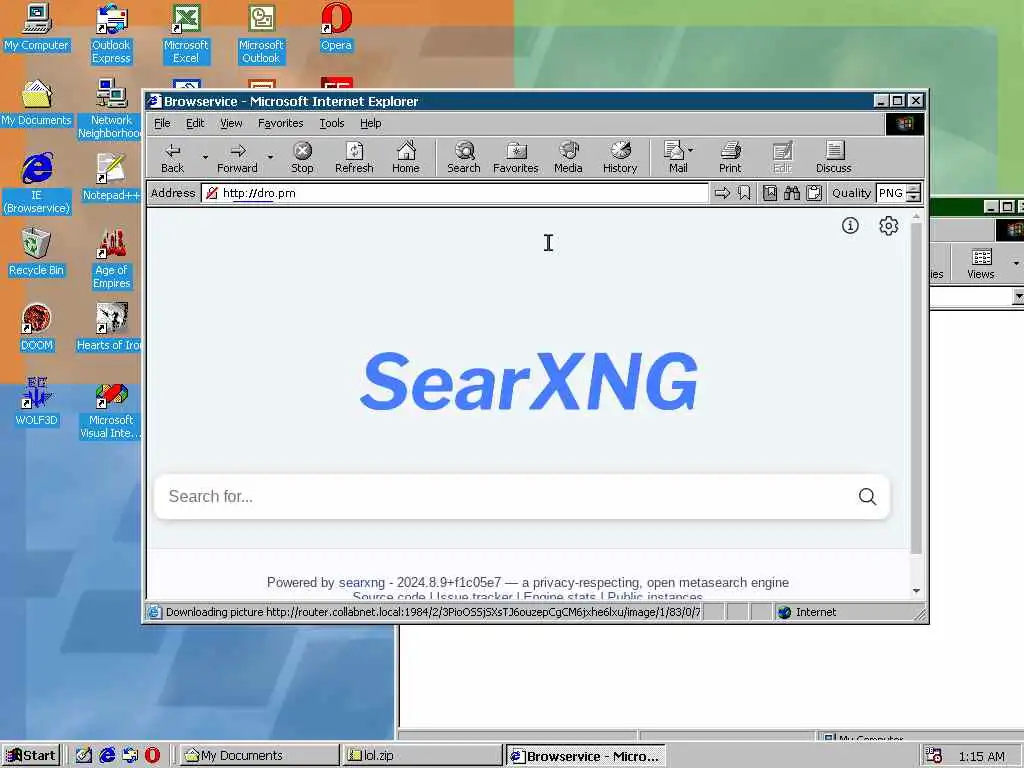The image size is (1024, 768).
Task: Select the Outlook Express desktop icon
Action: click(111, 34)
